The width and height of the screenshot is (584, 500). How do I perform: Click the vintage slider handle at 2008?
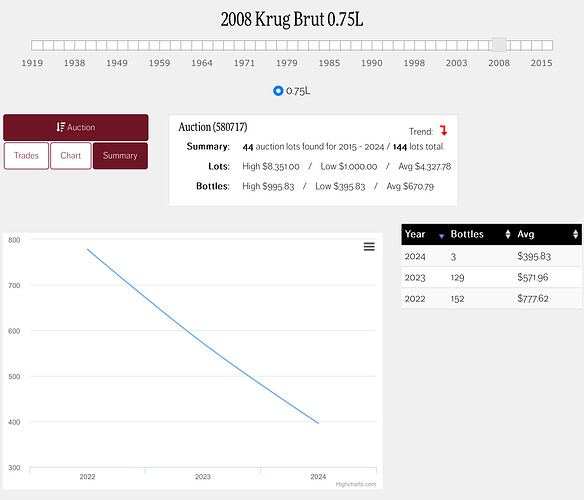tap(499, 45)
